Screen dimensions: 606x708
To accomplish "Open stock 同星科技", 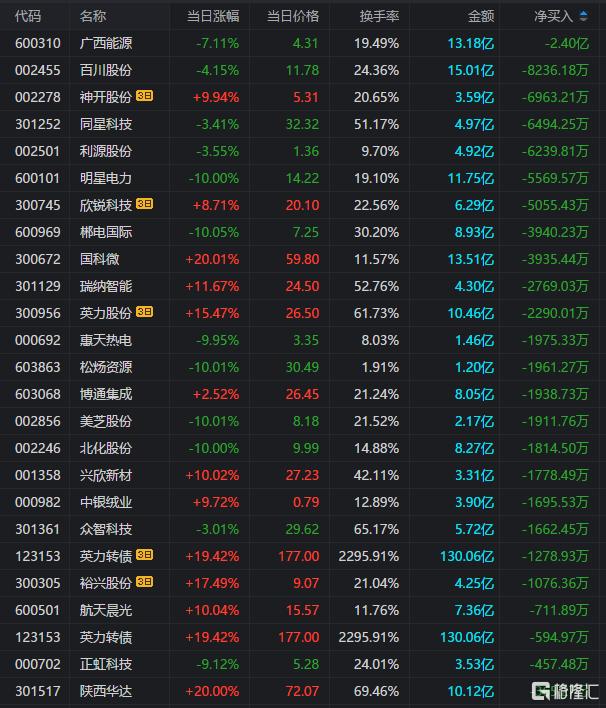I will (106, 124).
